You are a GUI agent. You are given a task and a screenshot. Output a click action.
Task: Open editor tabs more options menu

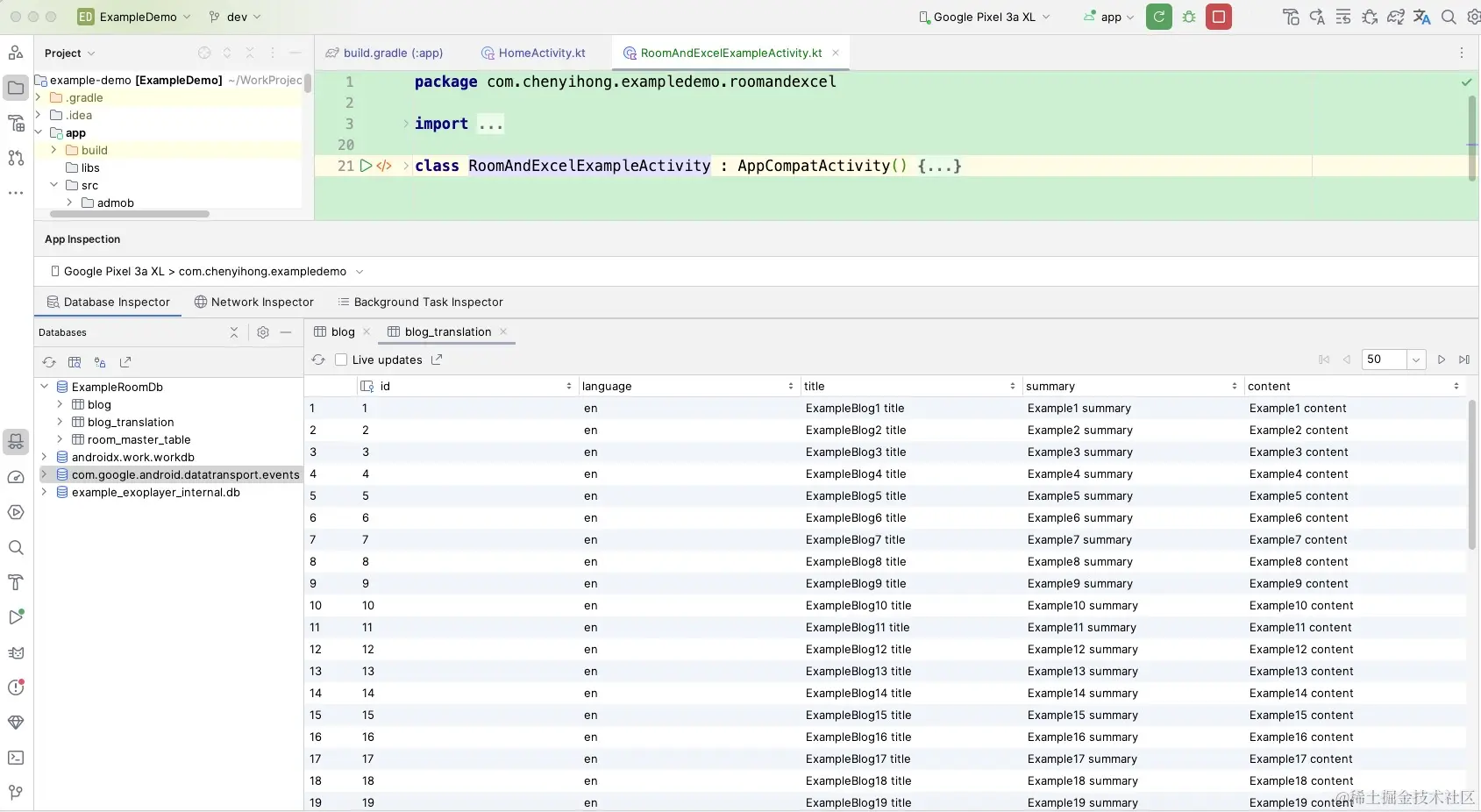(x=1462, y=53)
